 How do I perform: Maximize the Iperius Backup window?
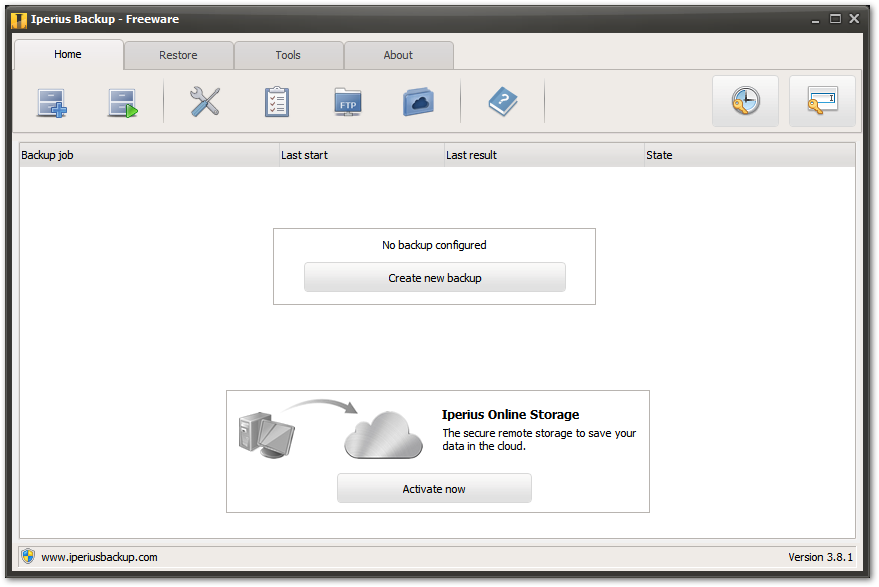(835, 19)
